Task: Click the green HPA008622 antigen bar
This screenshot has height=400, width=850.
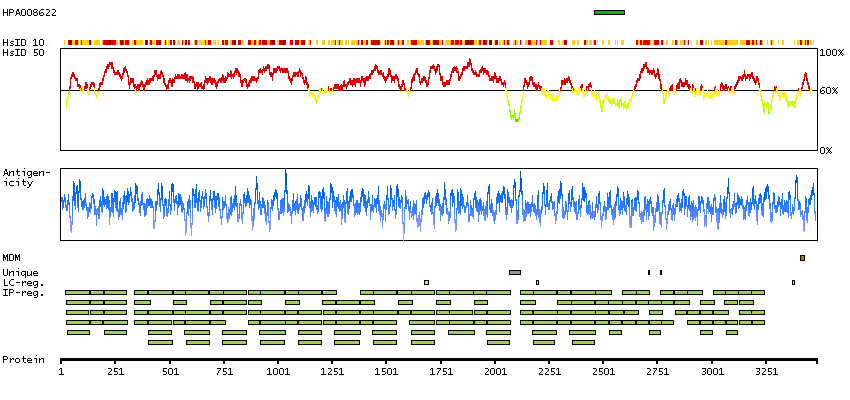Action: 609,12
